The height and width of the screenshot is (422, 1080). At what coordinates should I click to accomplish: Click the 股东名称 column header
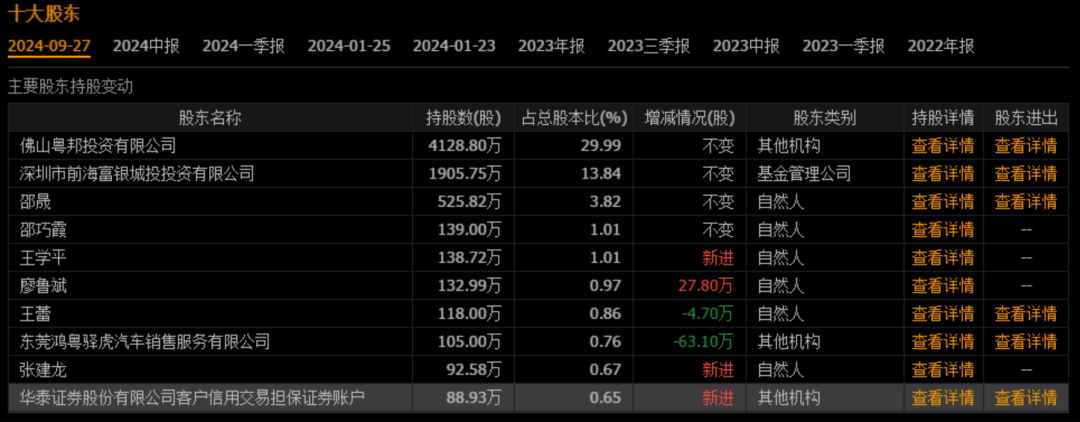210,118
